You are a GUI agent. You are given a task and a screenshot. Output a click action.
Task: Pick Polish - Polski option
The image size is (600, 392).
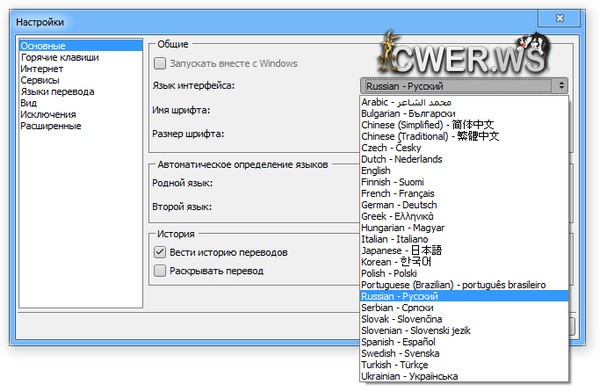point(464,274)
